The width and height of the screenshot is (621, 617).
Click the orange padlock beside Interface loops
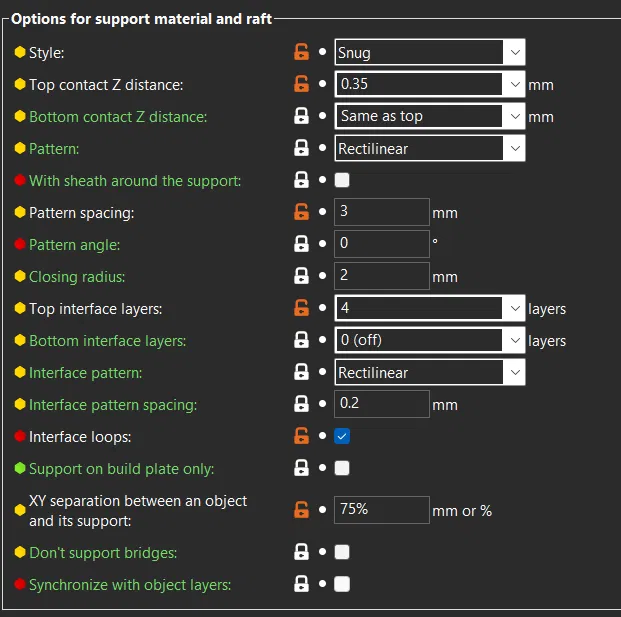point(301,436)
